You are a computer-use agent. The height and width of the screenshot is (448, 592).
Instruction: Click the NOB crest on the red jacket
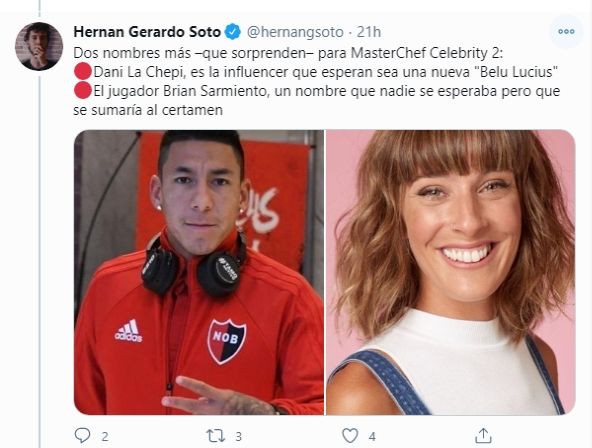click(x=227, y=341)
